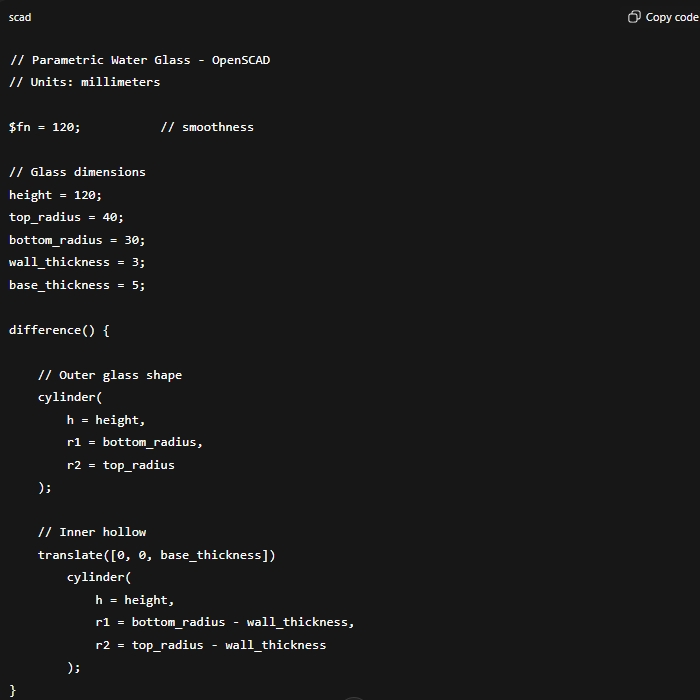This screenshot has width=700, height=700.
Task: Click the top_radius = 40 line
Action: [66, 217]
